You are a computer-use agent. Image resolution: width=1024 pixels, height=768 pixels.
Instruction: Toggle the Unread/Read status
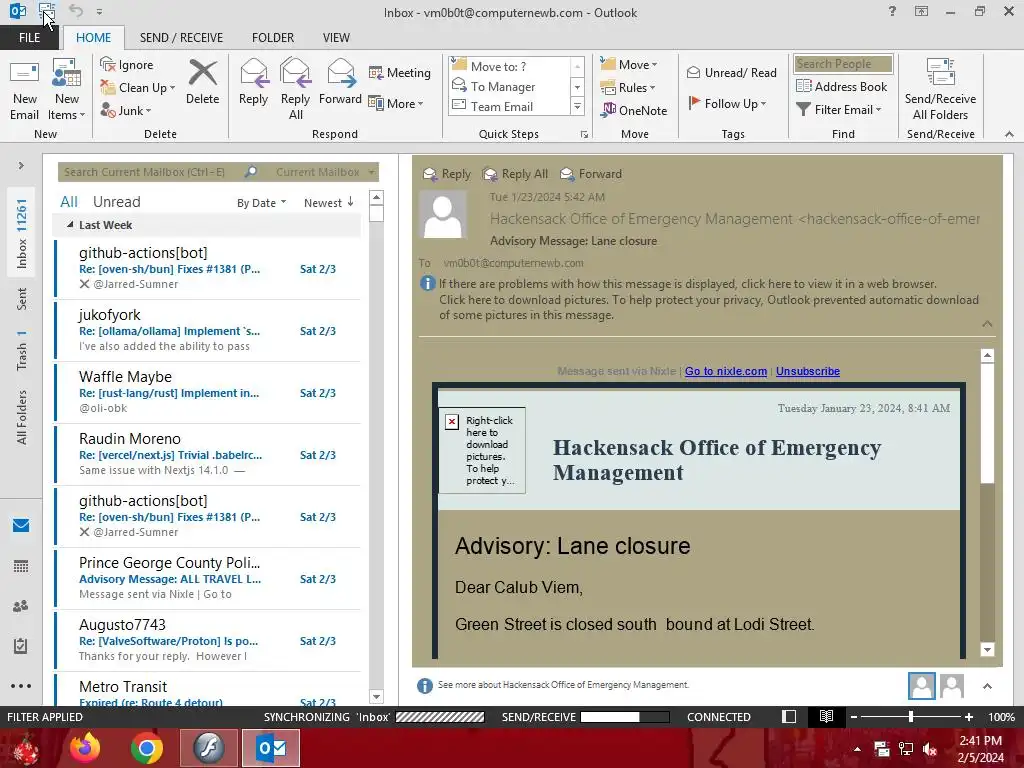tap(731, 72)
